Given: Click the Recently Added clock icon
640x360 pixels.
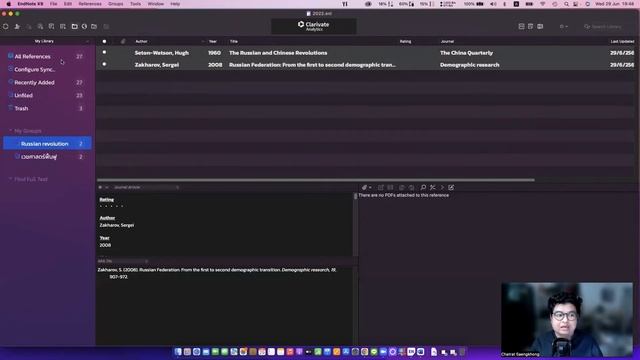Looking at the screenshot, I should 11,82.
